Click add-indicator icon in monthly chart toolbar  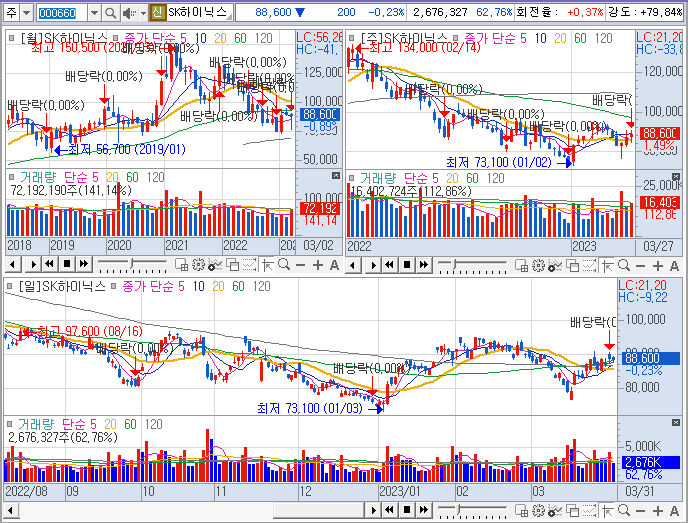click(x=215, y=265)
